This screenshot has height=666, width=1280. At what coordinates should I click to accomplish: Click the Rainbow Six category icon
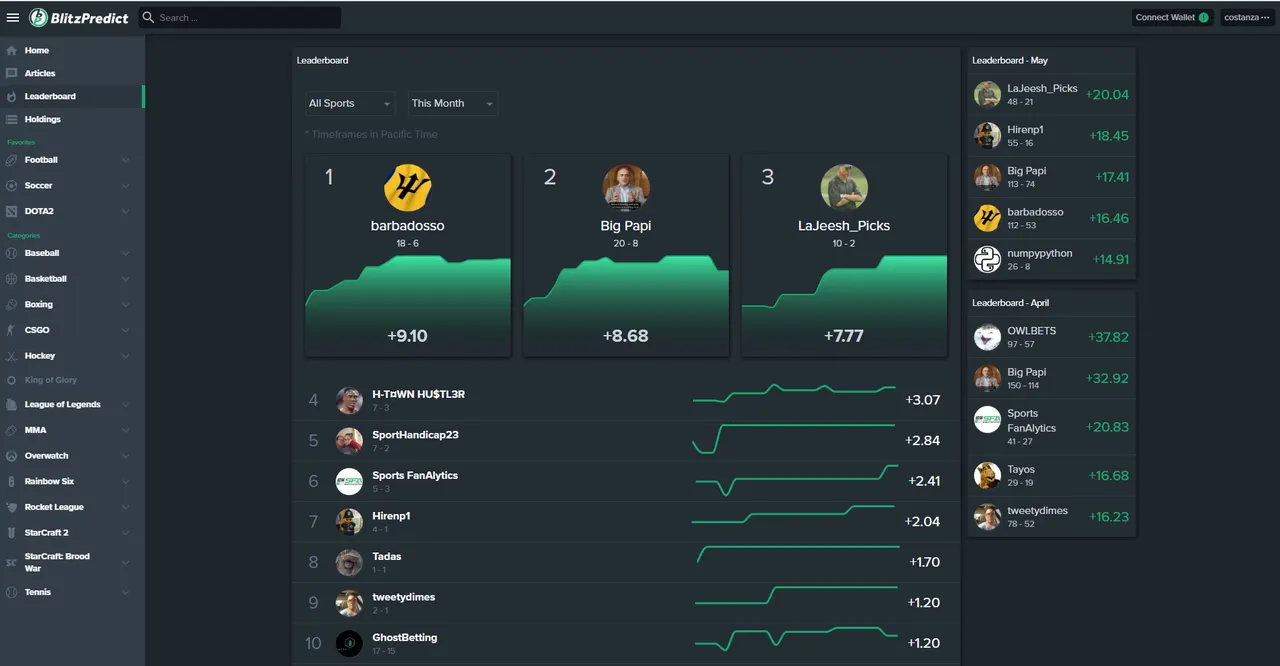tap(11, 481)
